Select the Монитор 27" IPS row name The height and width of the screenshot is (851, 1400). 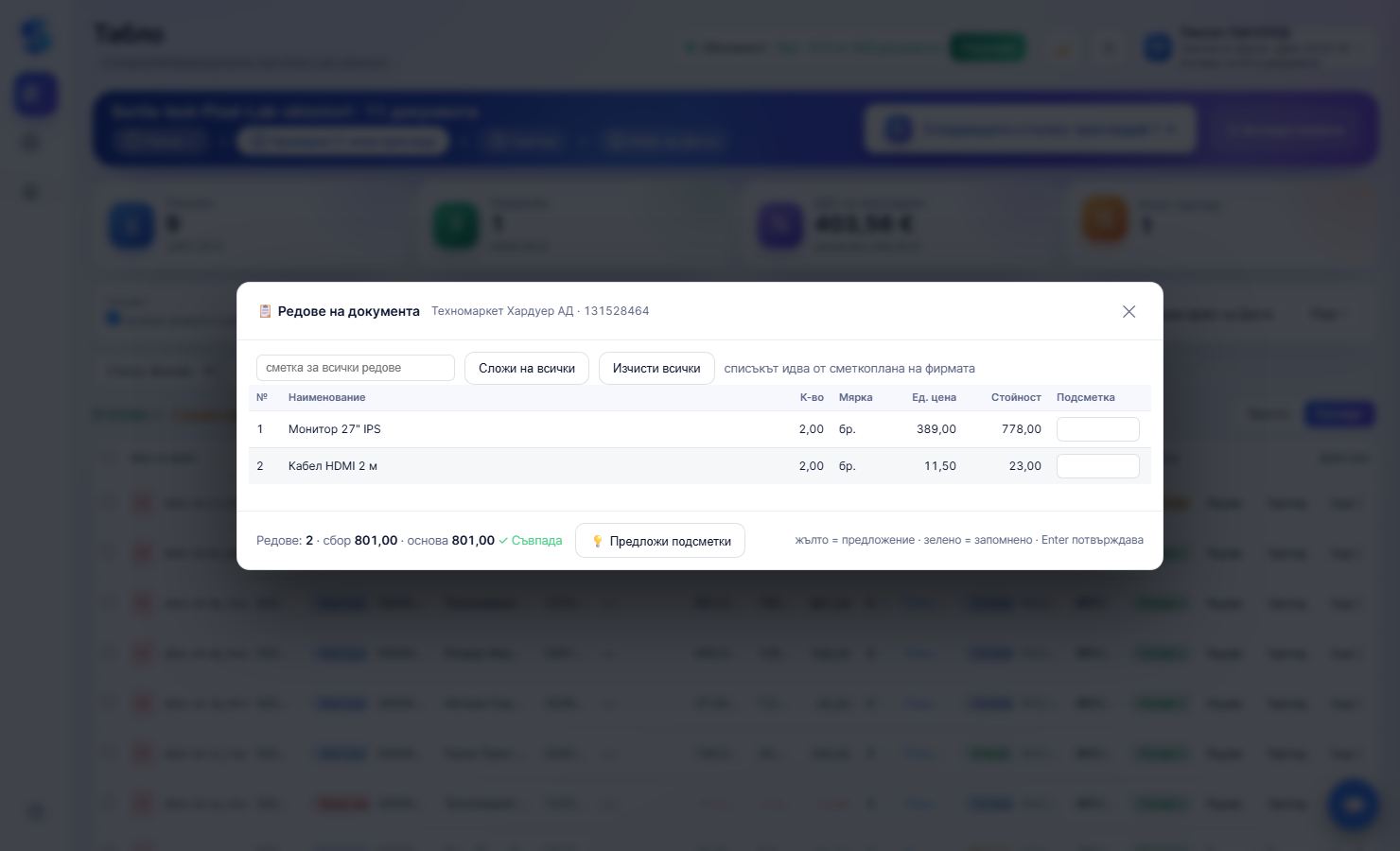pos(334,429)
